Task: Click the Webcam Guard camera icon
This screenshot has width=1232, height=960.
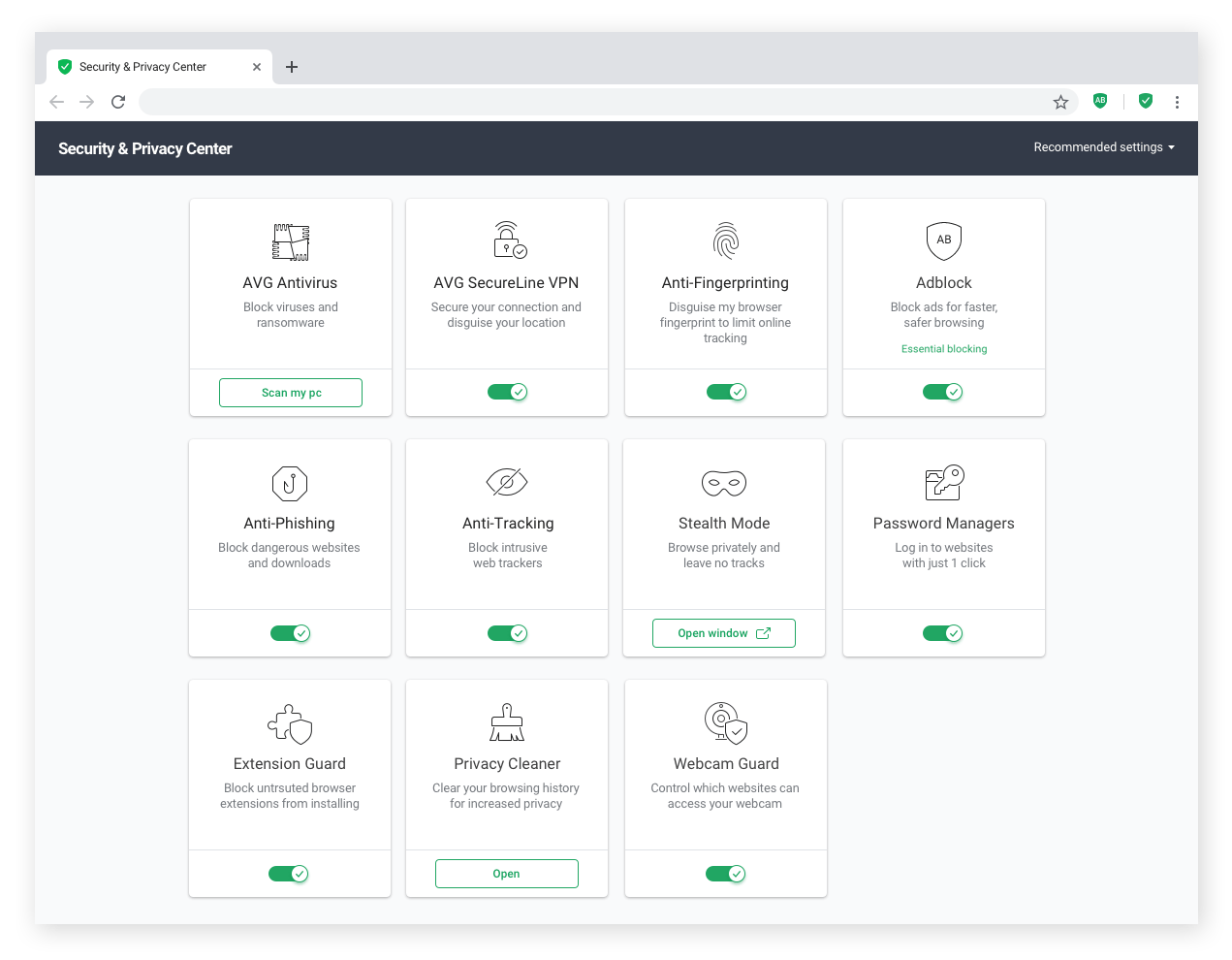Action: click(725, 722)
